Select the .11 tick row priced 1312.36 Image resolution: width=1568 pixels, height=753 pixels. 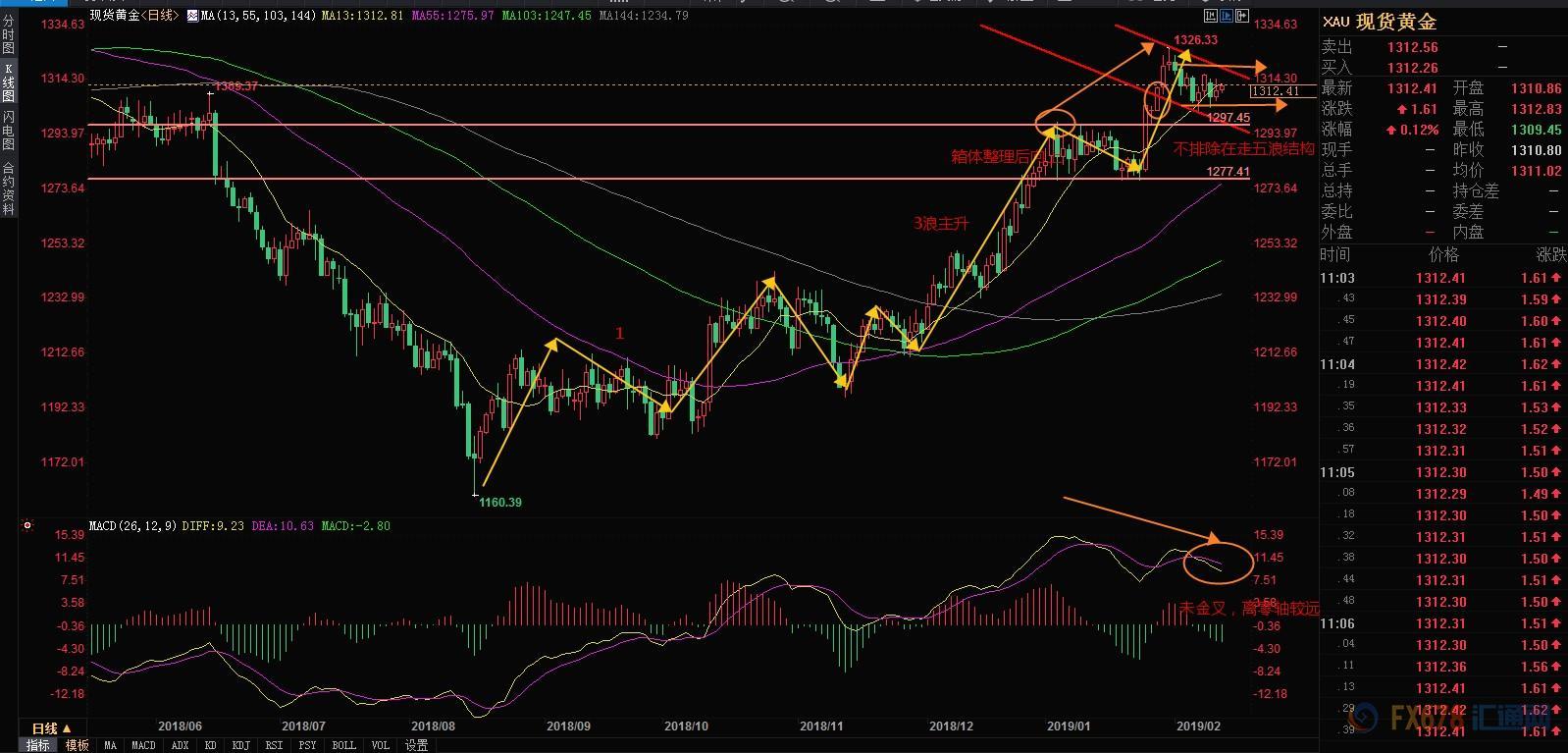(1443, 667)
